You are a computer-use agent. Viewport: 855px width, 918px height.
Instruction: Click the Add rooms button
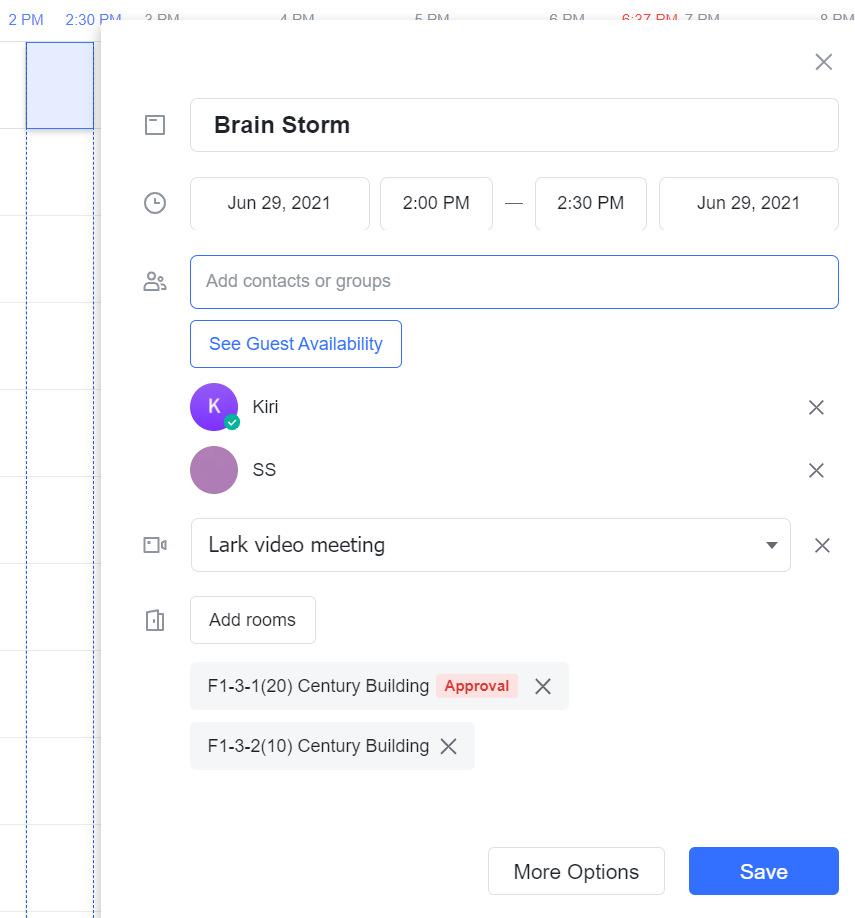tap(252, 620)
